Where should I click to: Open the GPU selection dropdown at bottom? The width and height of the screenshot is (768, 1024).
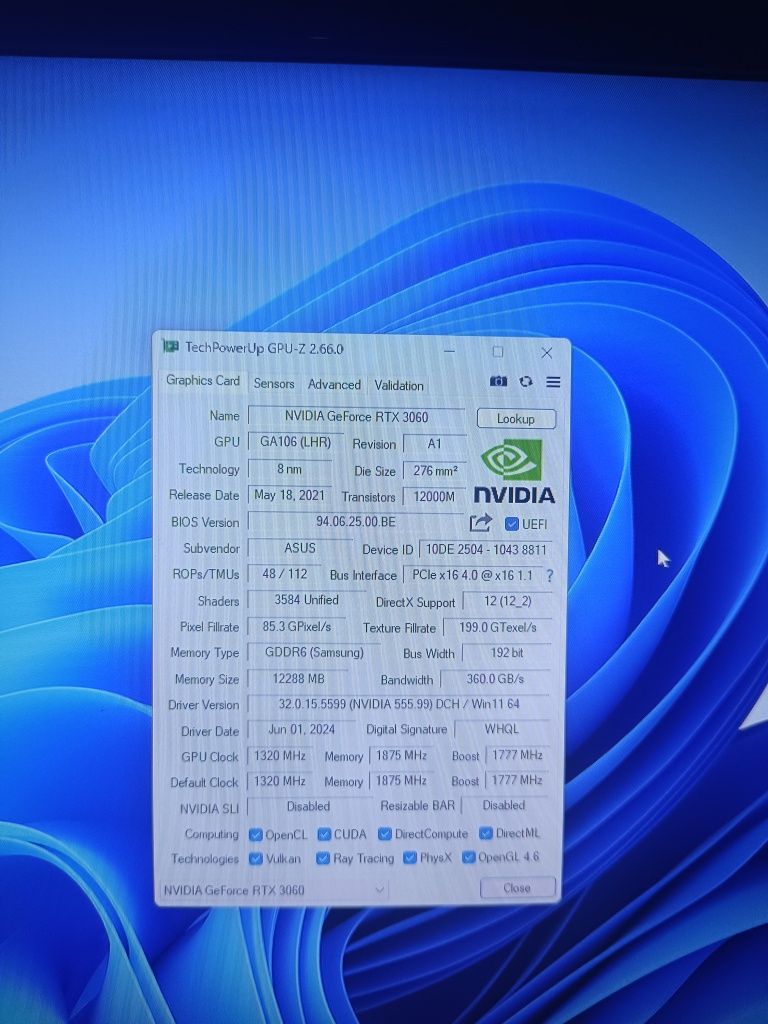(x=274, y=889)
